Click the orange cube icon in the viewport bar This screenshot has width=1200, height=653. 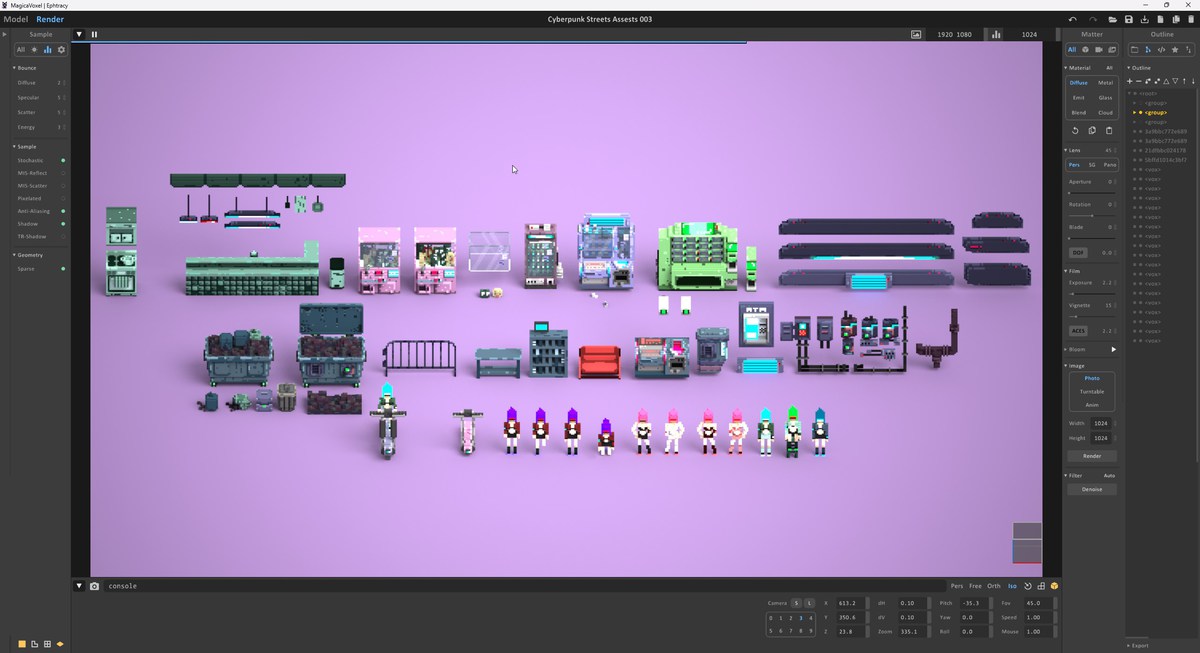coord(1053,586)
